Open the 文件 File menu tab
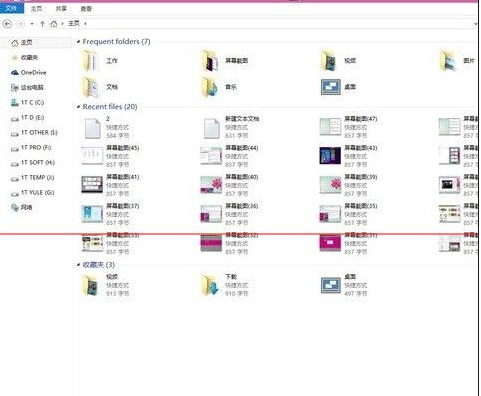Screen dimensions: 481x396 tap(12, 8)
